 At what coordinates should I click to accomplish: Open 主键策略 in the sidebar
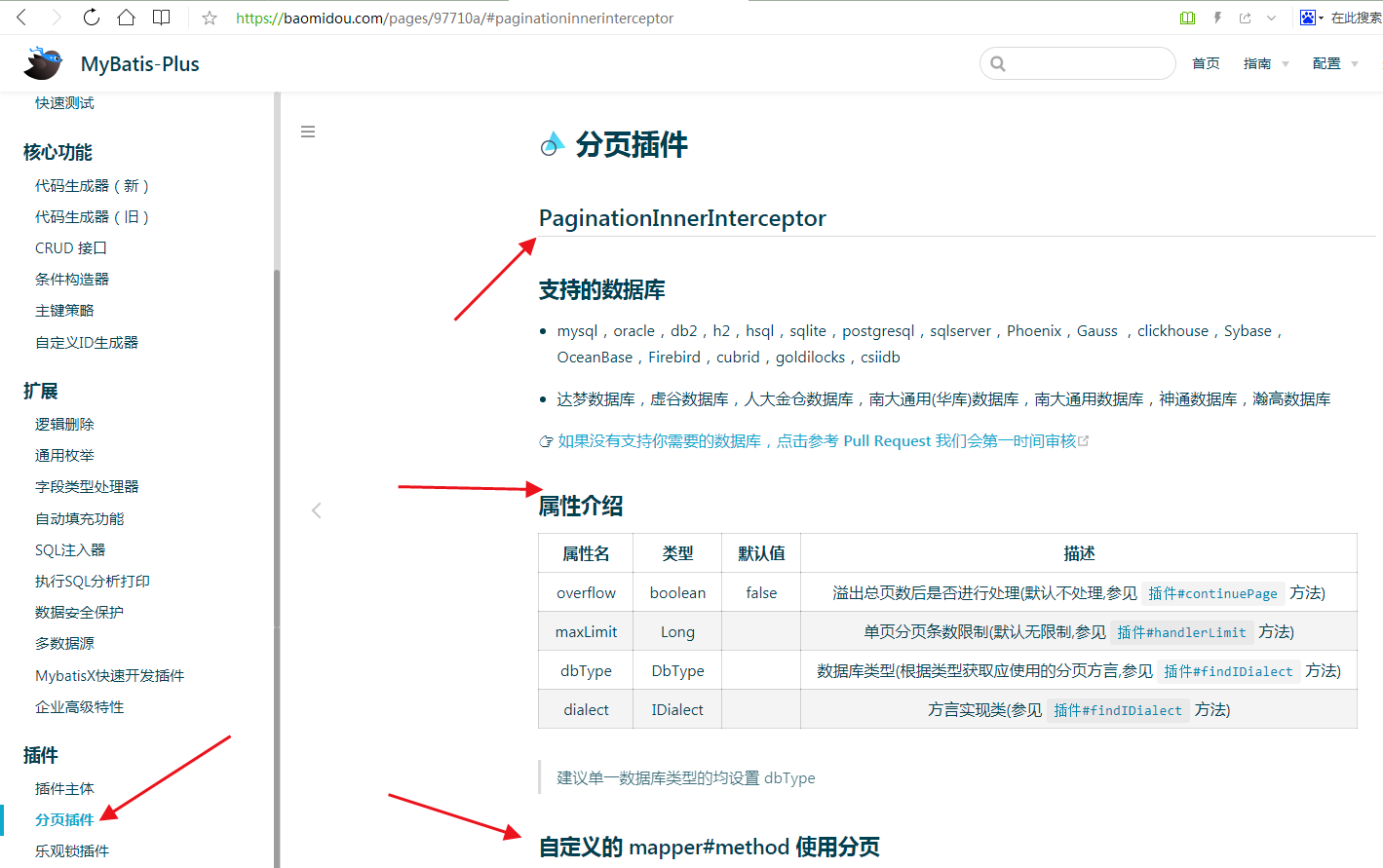click(x=64, y=310)
